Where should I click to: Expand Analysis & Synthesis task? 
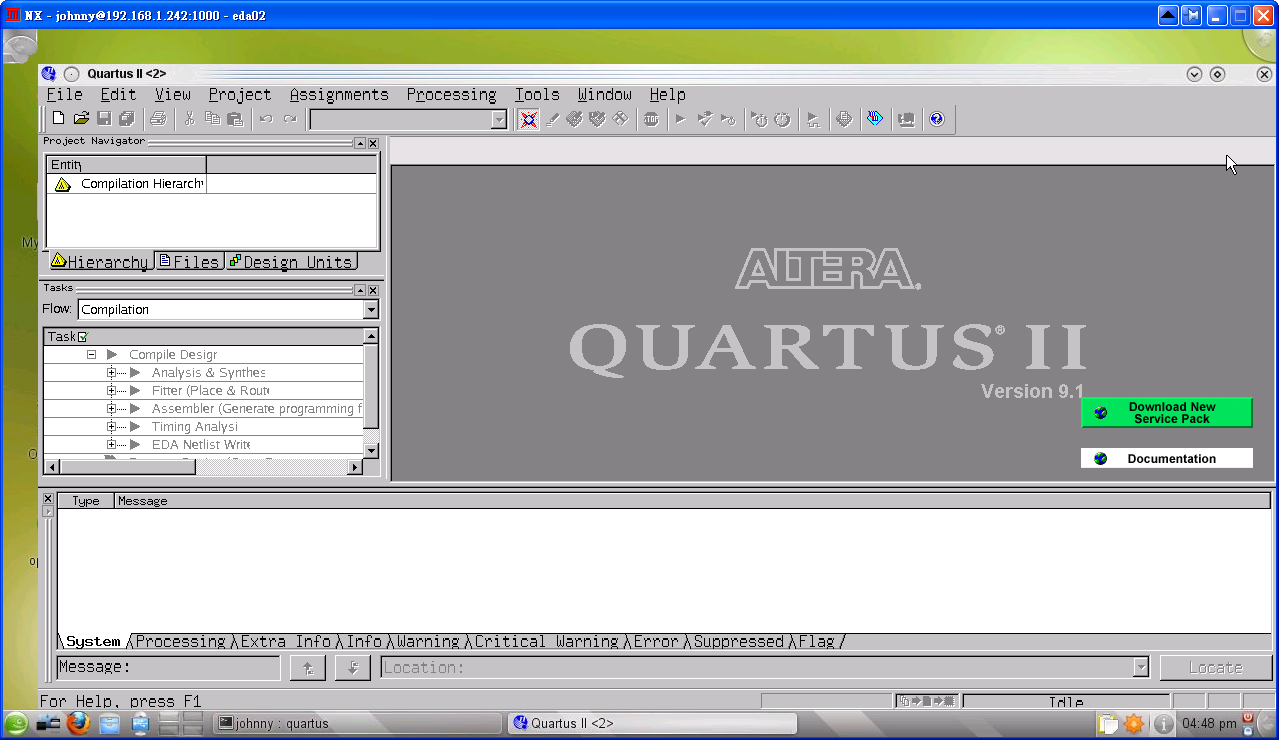pos(112,373)
